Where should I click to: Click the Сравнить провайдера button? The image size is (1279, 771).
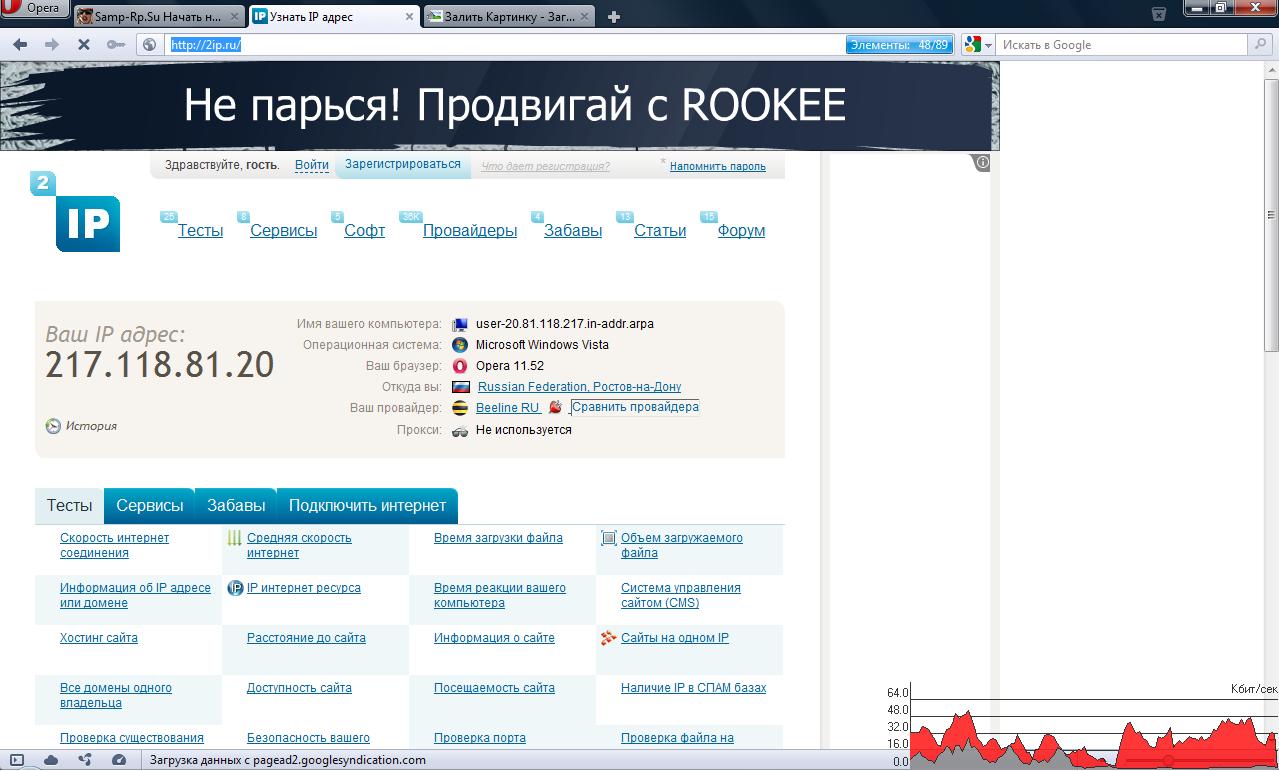tap(635, 407)
